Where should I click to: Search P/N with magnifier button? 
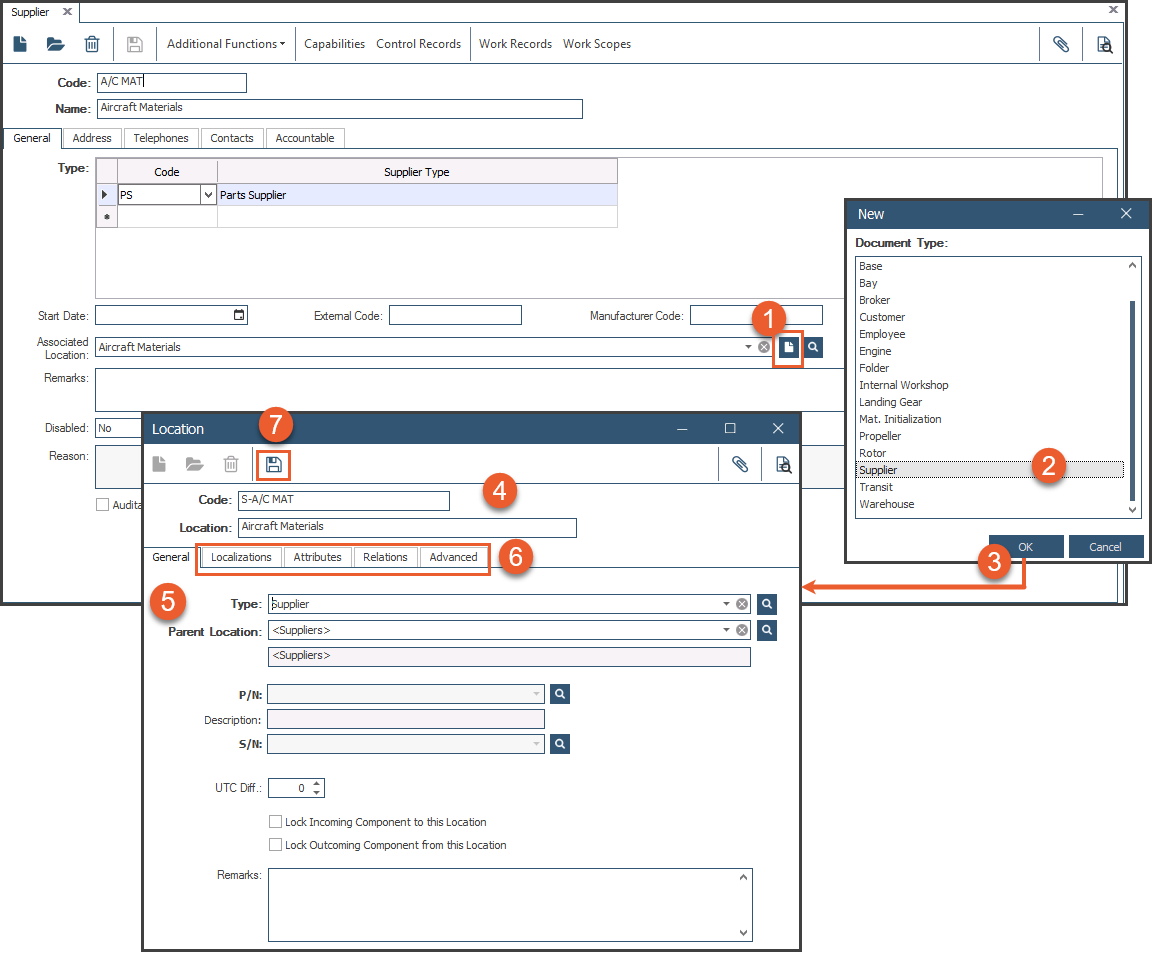coord(560,694)
